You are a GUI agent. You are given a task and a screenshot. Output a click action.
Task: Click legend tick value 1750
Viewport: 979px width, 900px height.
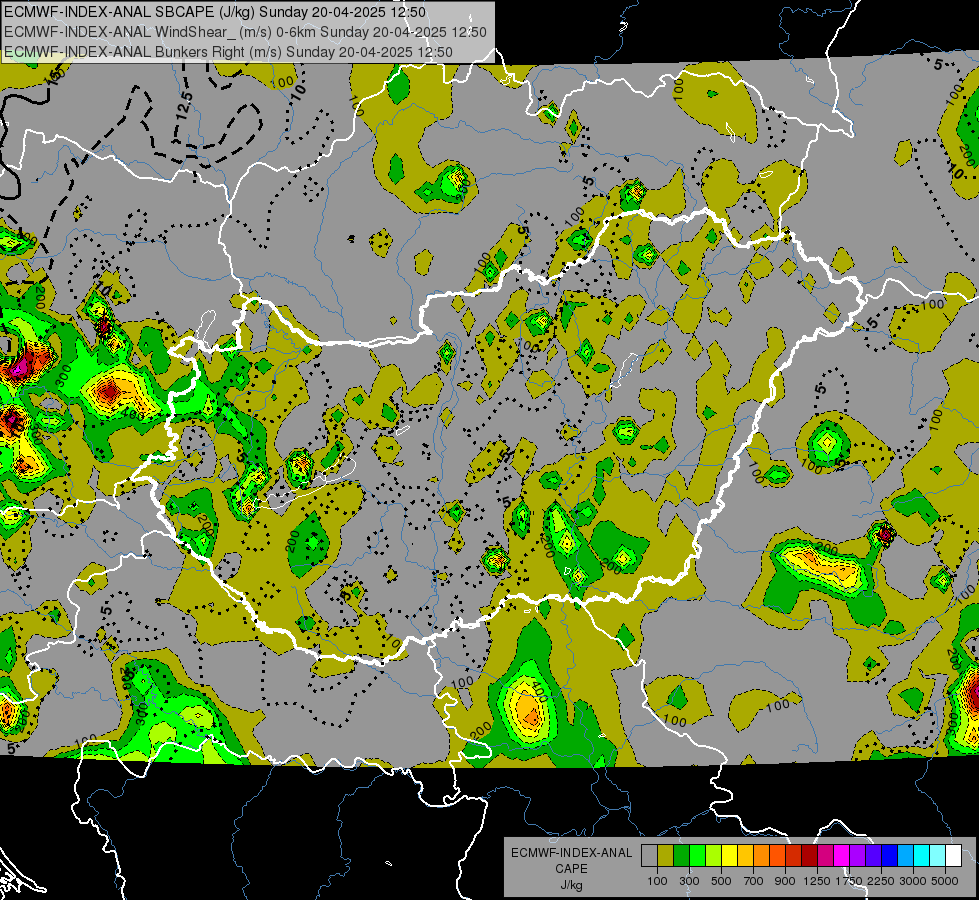850,881
